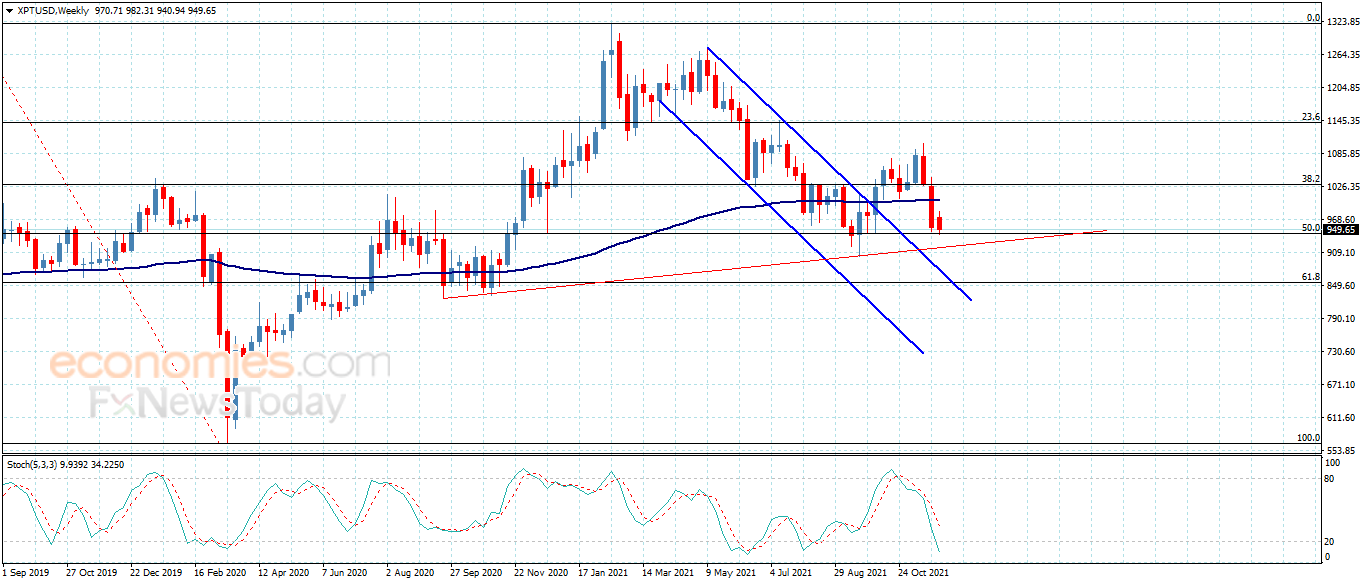Click the 849.60 price axis label

coord(1340,285)
